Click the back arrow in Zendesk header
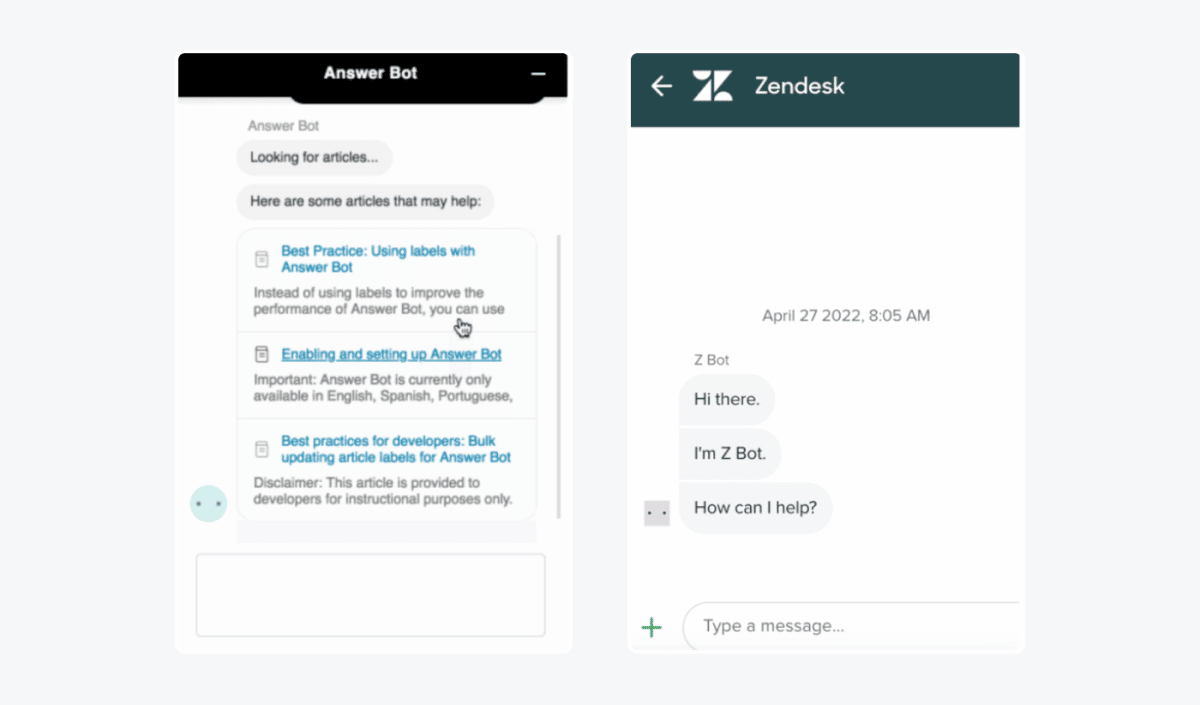 coord(661,86)
